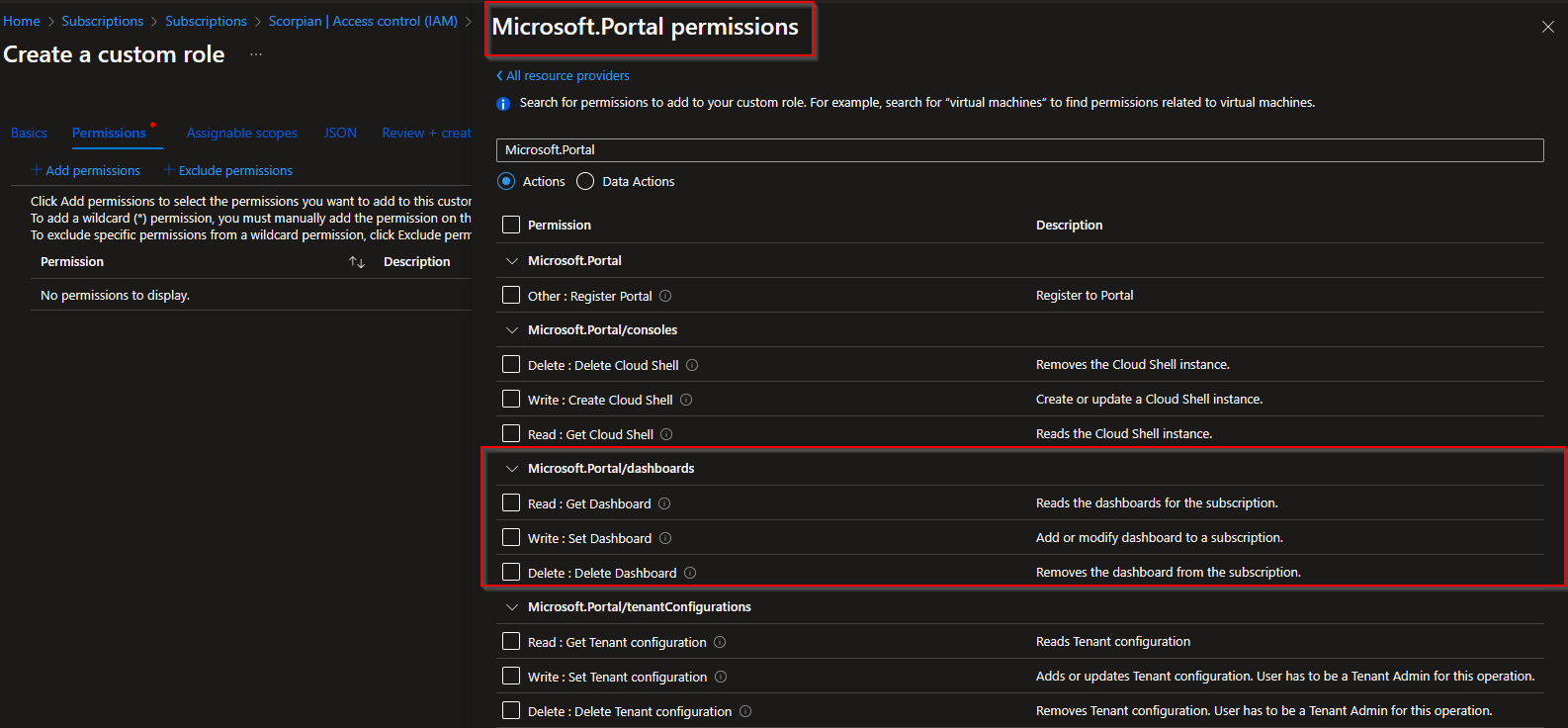Close the Microsoft.Portal permissions panel
Viewport: 1568px width, 728px height.
[1548, 27]
